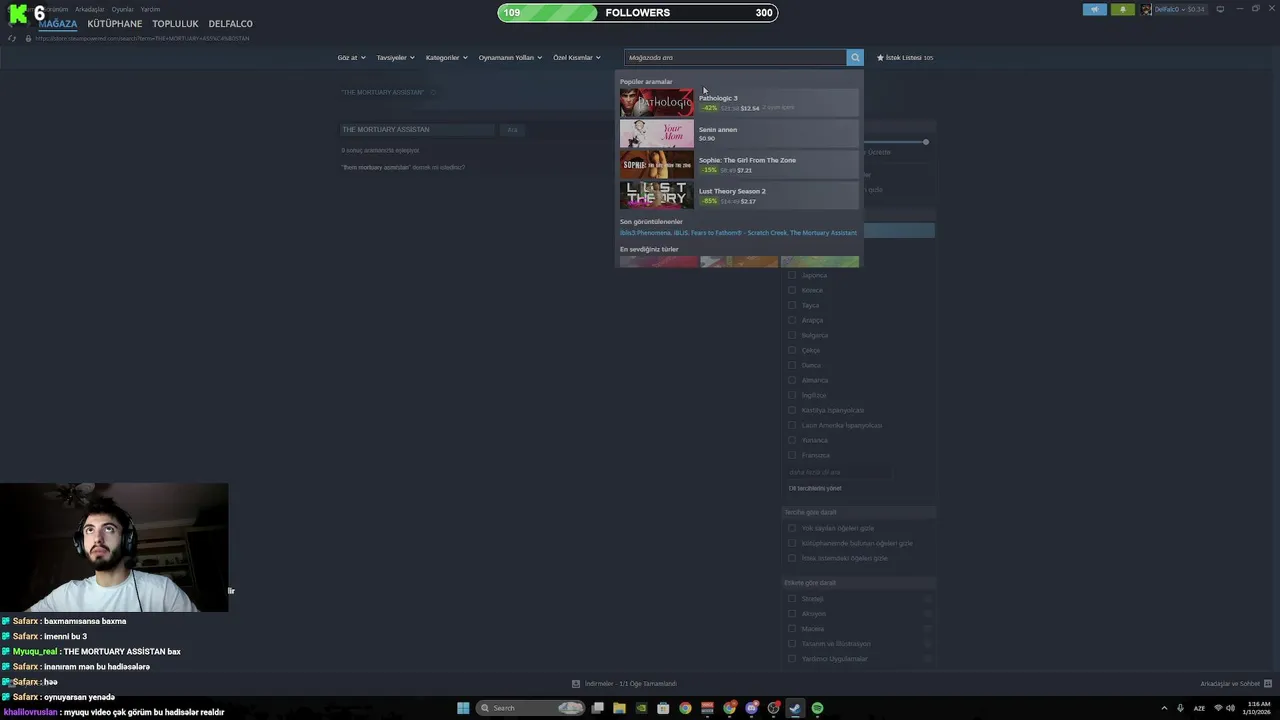Expand the Göz at dropdown
The height and width of the screenshot is (720, 1280).
pyautogui.click(x=352, y=58)
